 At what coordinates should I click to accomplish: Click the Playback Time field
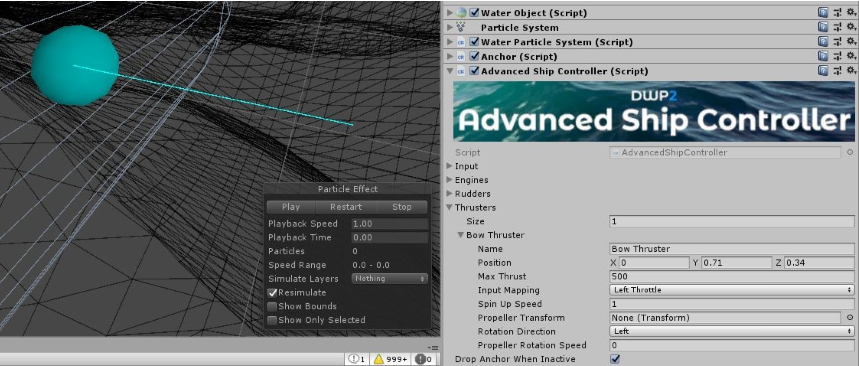[390, 237]
